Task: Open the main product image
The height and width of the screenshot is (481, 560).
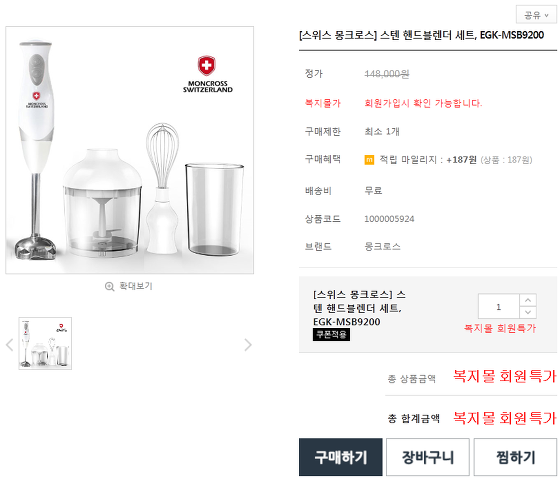Action: click(x=130, y=150)
